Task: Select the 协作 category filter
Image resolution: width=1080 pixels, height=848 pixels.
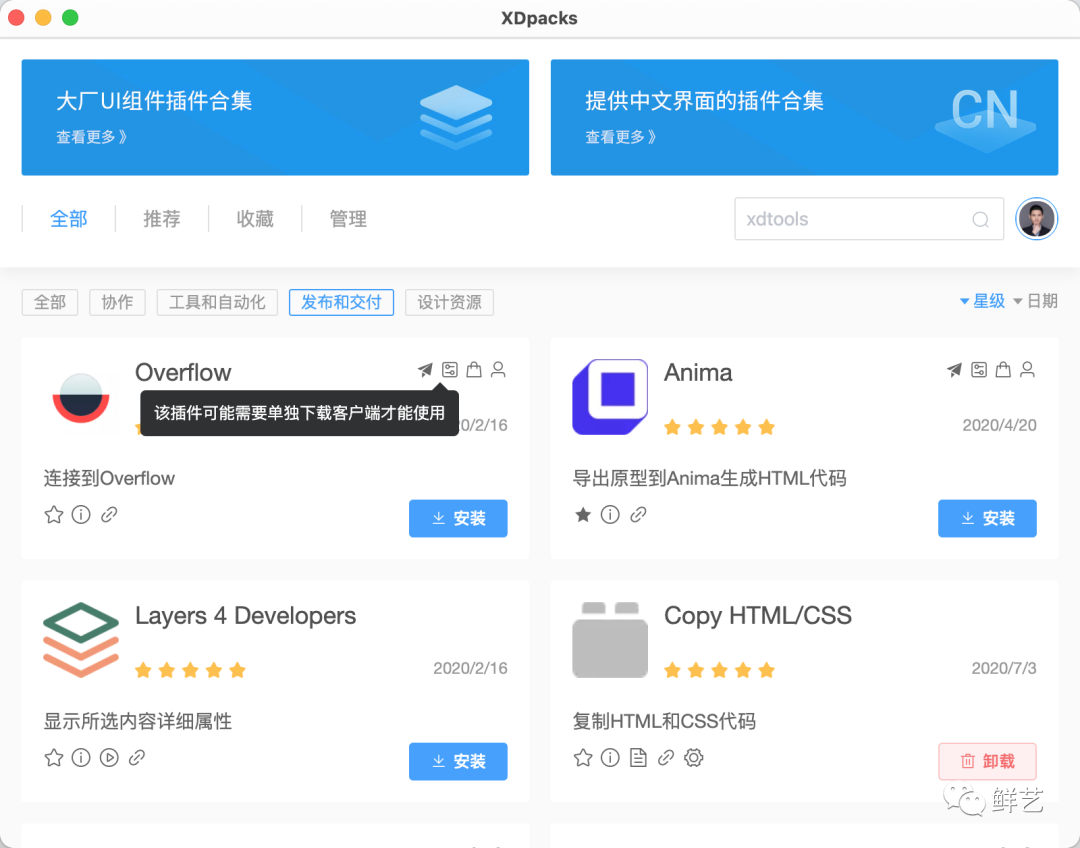Action: tap(117, 302)
